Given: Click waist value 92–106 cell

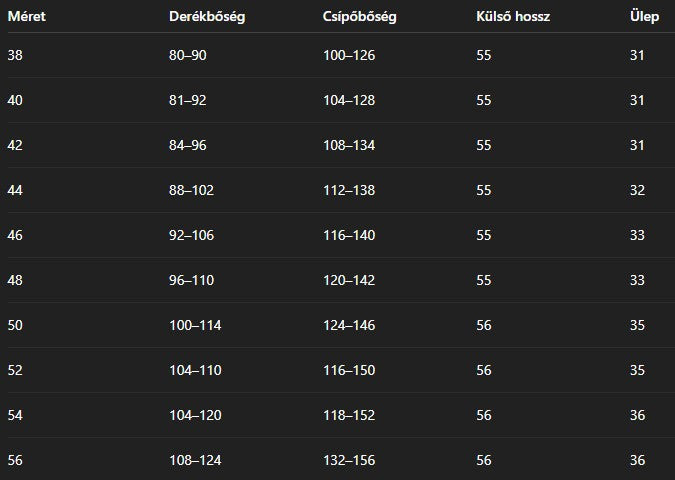Looking at the screenshot, I should coord(192,235).
